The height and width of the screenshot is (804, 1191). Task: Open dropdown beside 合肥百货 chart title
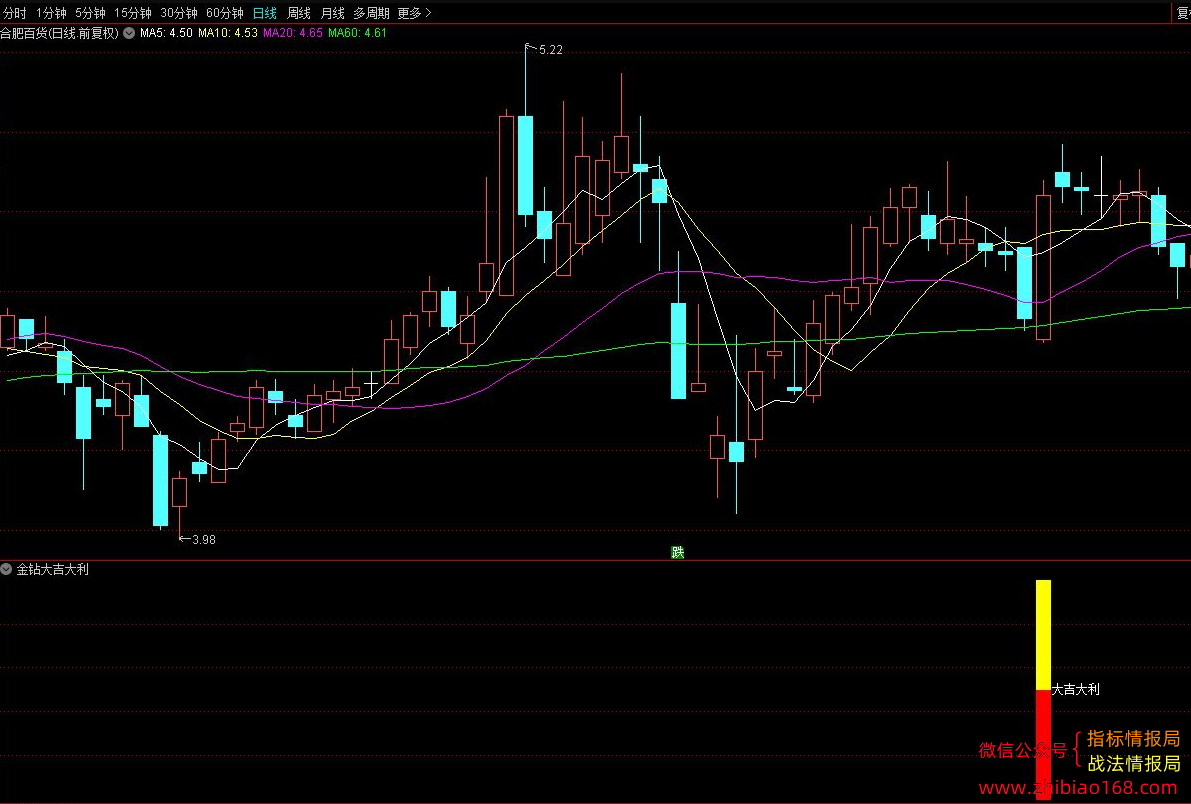129,33
